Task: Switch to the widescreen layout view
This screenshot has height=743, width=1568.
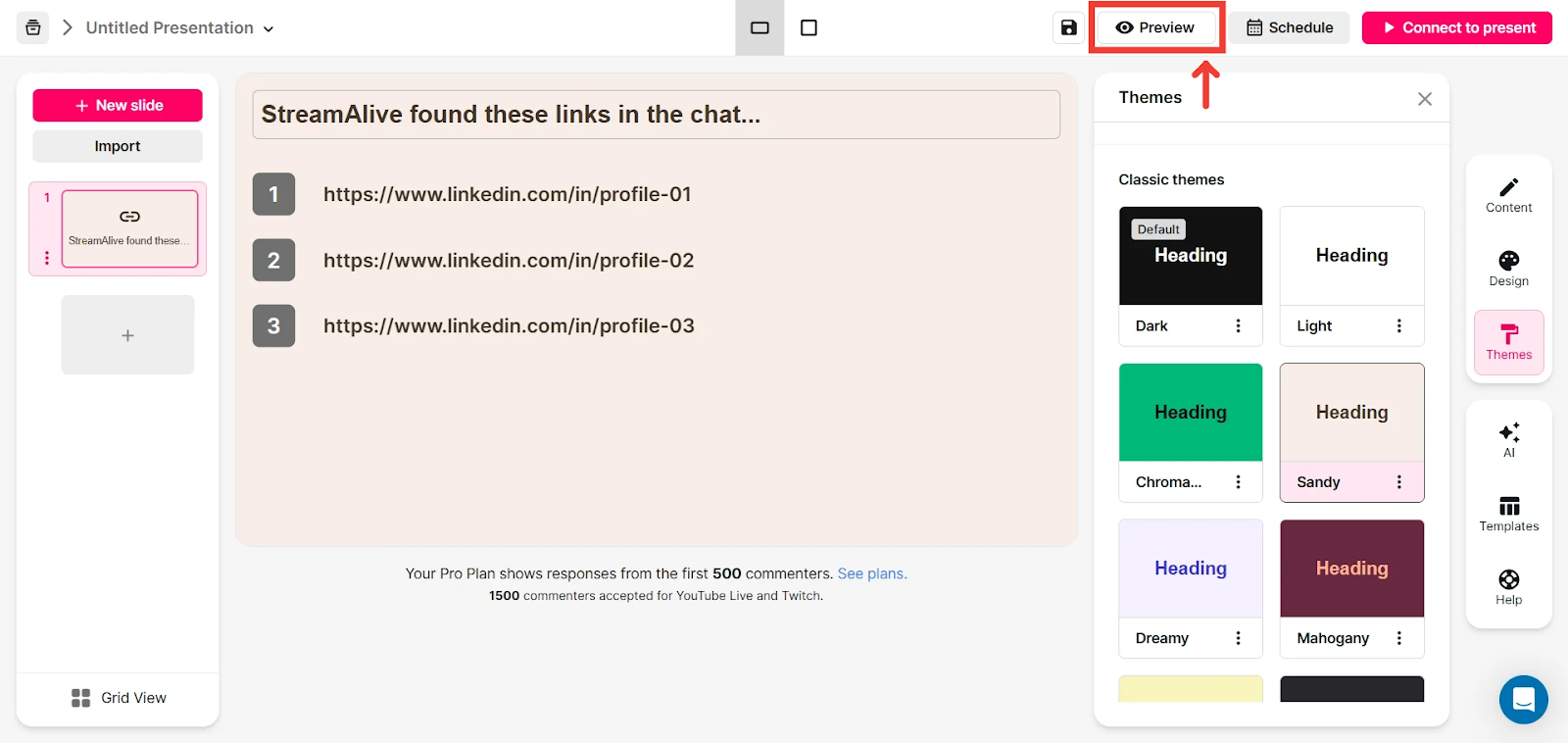Action: pos(759,27)
